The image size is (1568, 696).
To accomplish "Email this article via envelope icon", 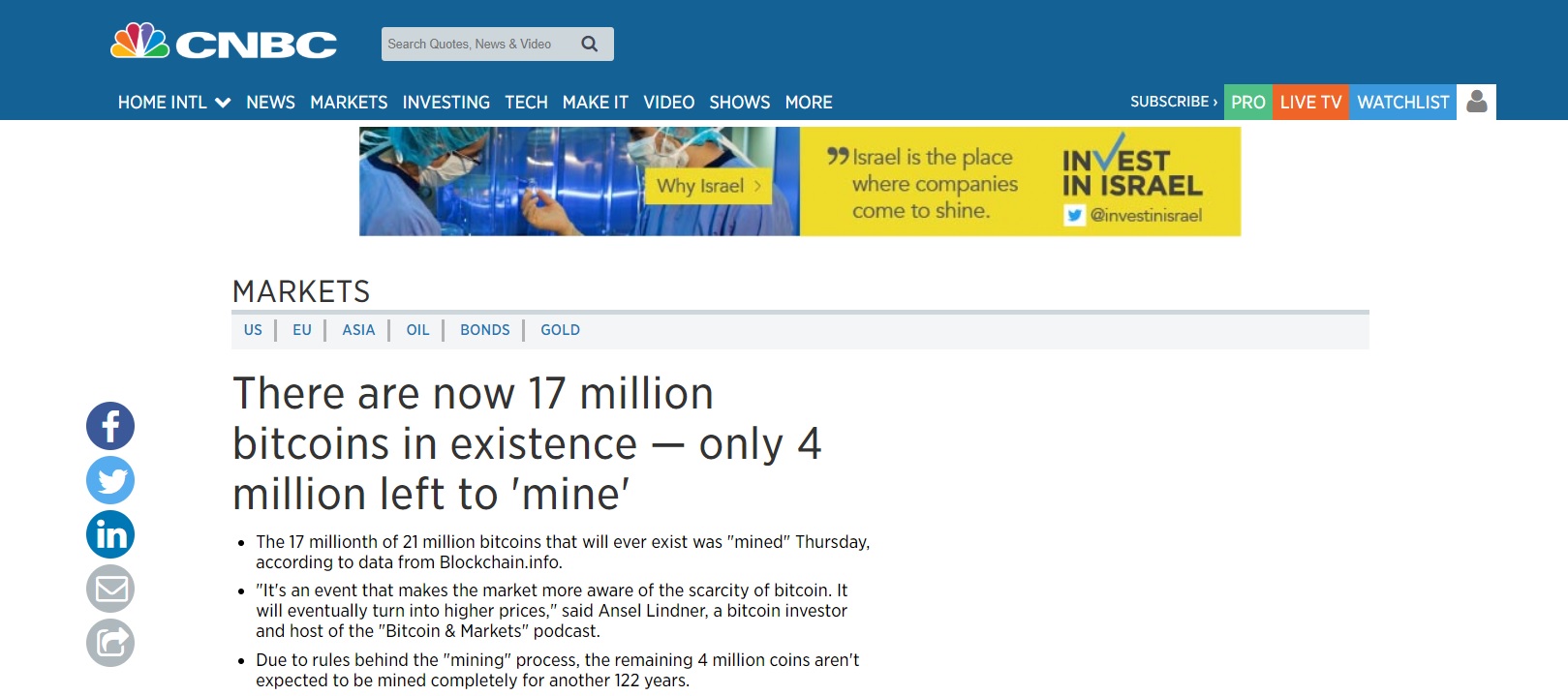I will click(110, 589).
